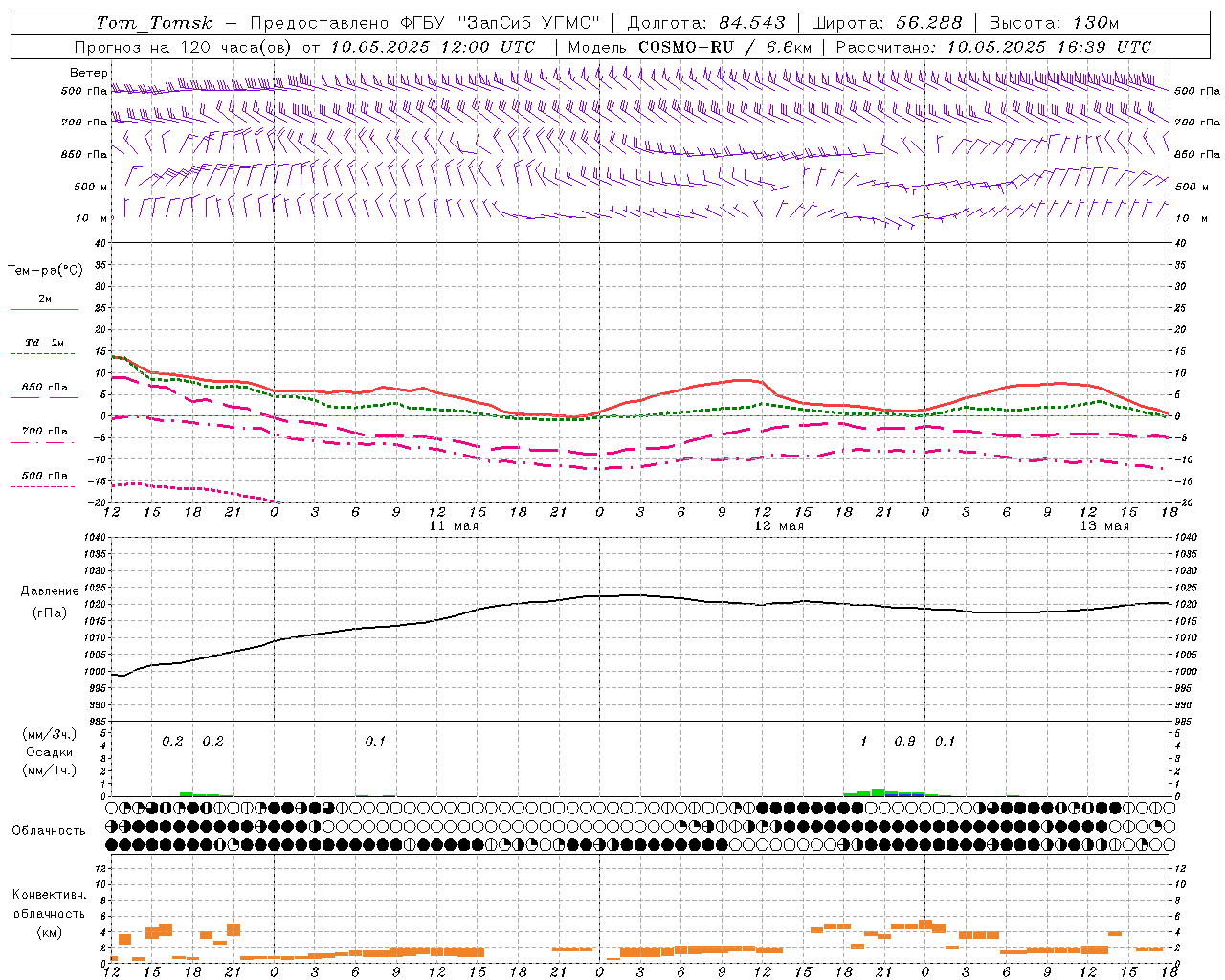Click the Давление panel label
The width and height of the screenshot is (1225, 980).
coord(50,591)
